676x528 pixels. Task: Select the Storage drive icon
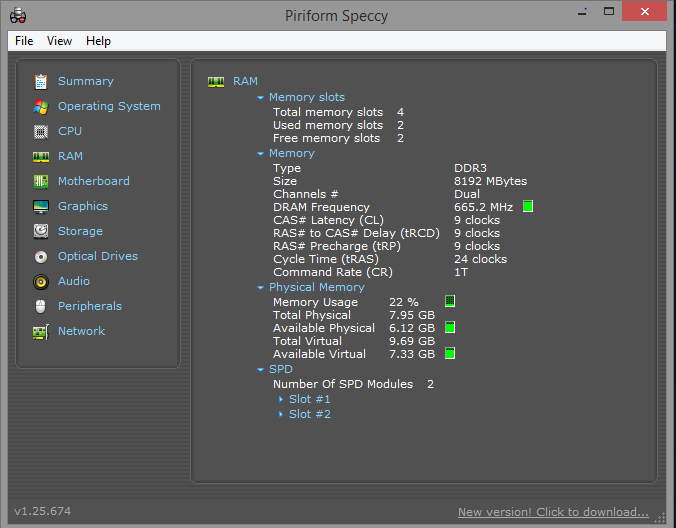point(41,231)
